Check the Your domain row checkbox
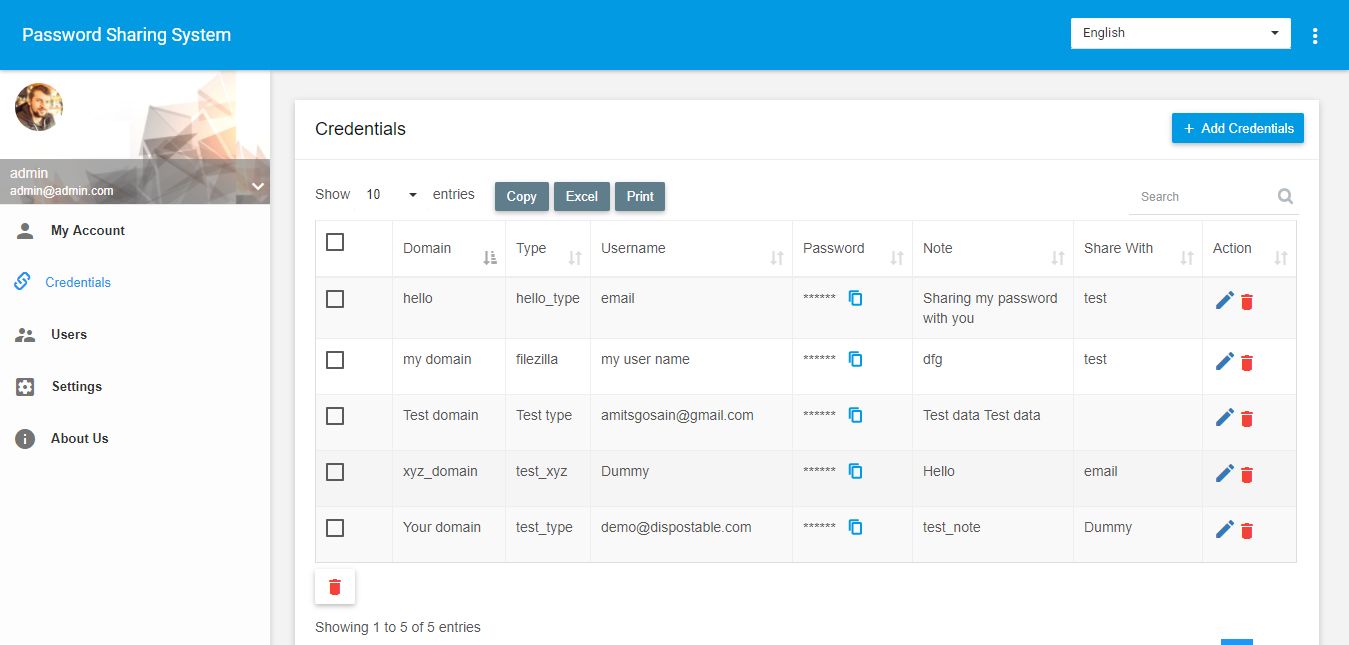Image resolution: width=1349 pixels, height=645 pixels. point(335,528)
